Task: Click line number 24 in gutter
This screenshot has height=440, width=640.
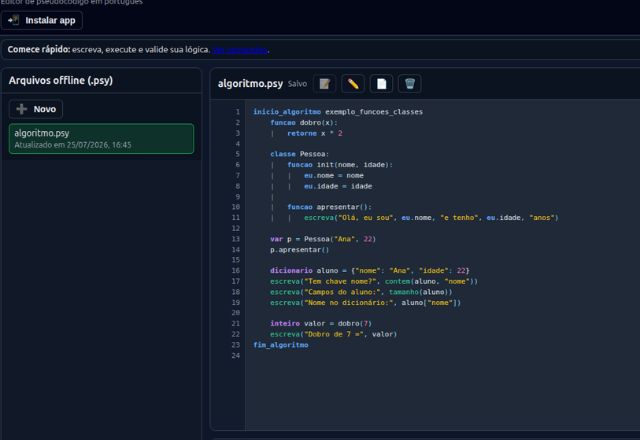Action: click(x=236, y=356)
